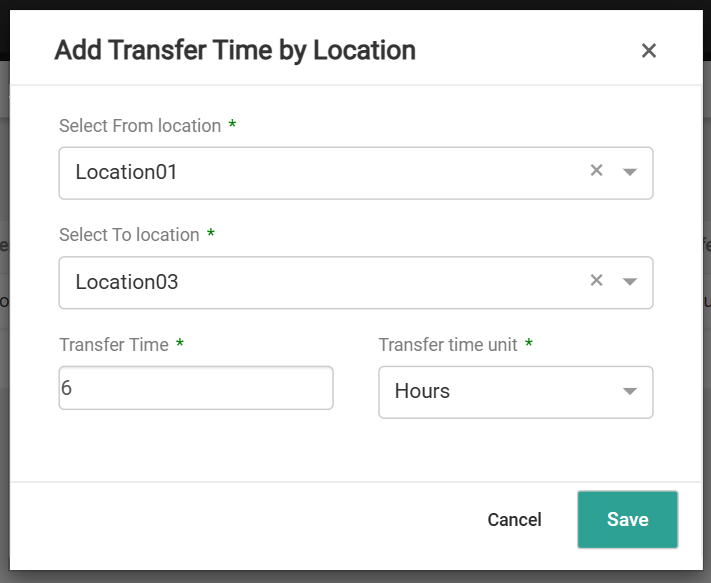Click the Add Transfer Time by Location title

[x=235, y=50]
